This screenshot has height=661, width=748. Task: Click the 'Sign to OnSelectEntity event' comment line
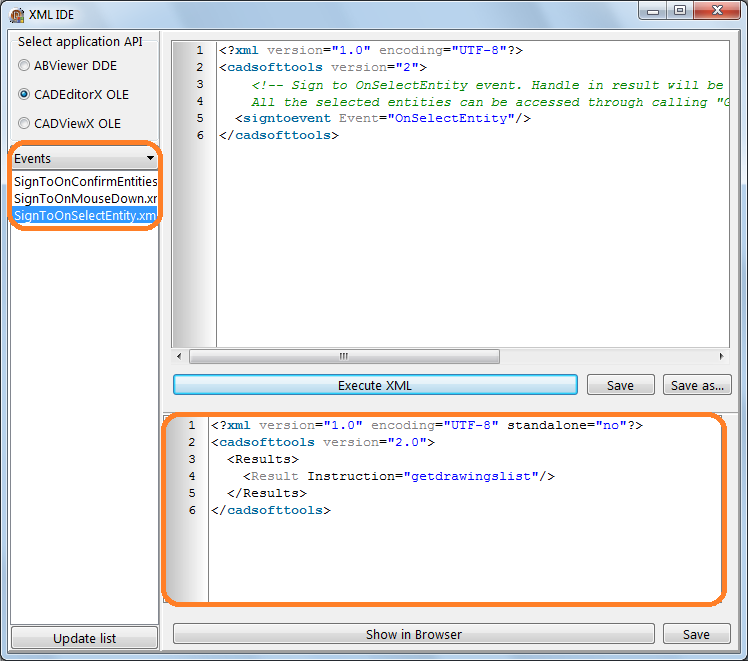pyautogui.click(x=487, y=85)
